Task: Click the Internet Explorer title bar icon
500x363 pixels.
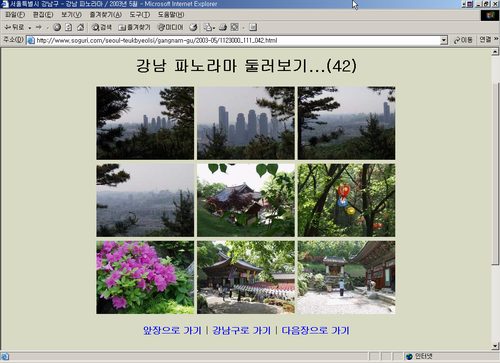Action: 5,4
